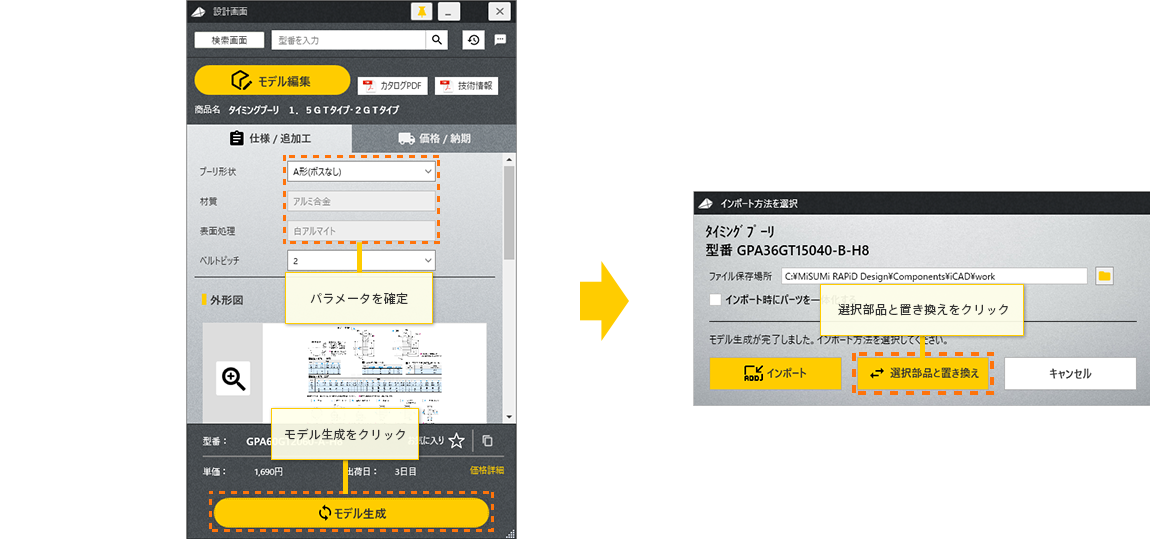Screen dimensions: 1150x539
Task: Open the カタログPDF document
Action: (x=392, y=86)
